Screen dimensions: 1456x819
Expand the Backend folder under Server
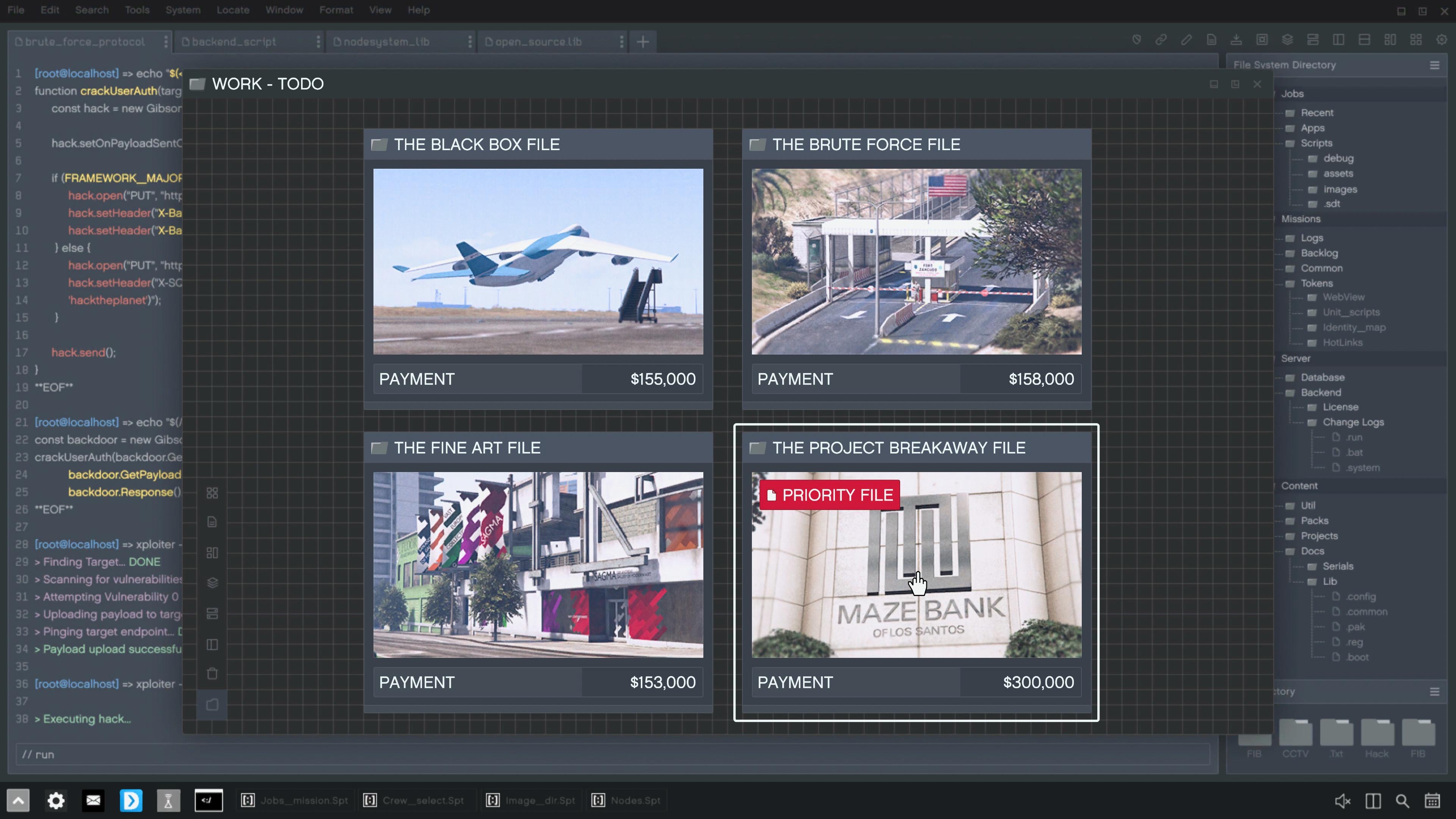pos(1320,392)
